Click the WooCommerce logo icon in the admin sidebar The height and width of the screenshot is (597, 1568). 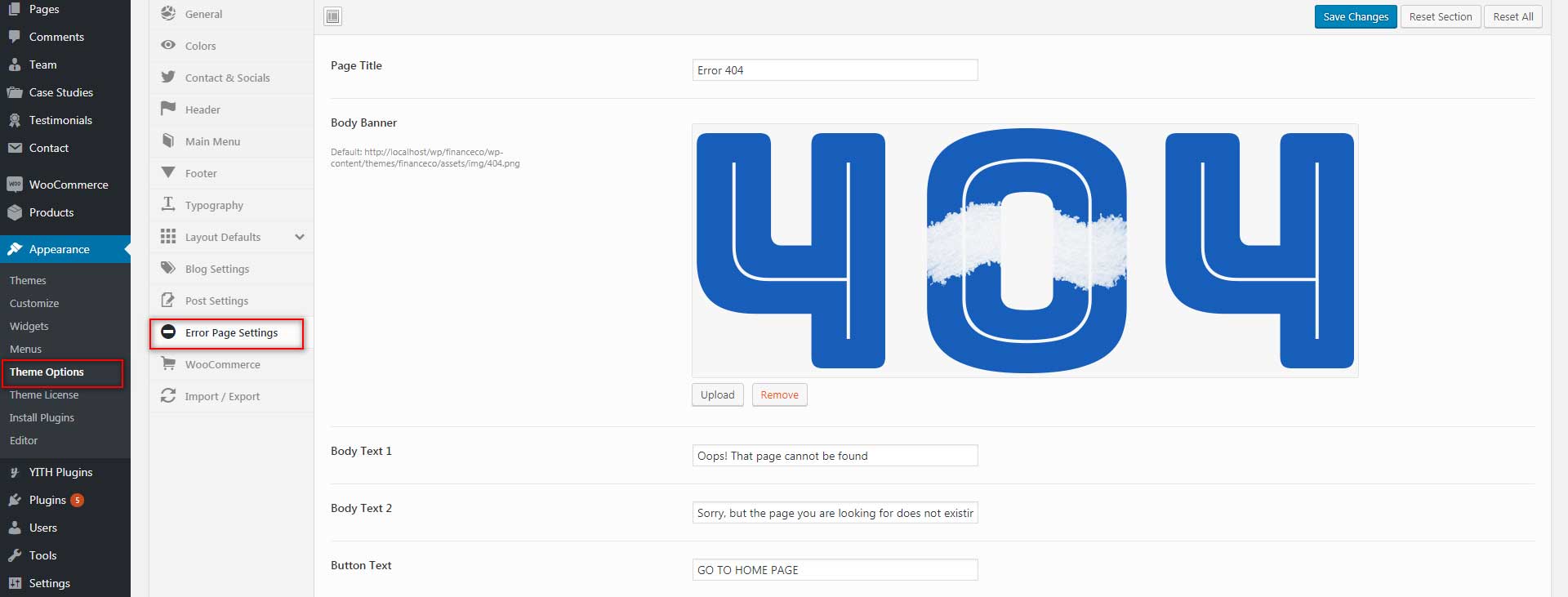[x=15, y=185]
